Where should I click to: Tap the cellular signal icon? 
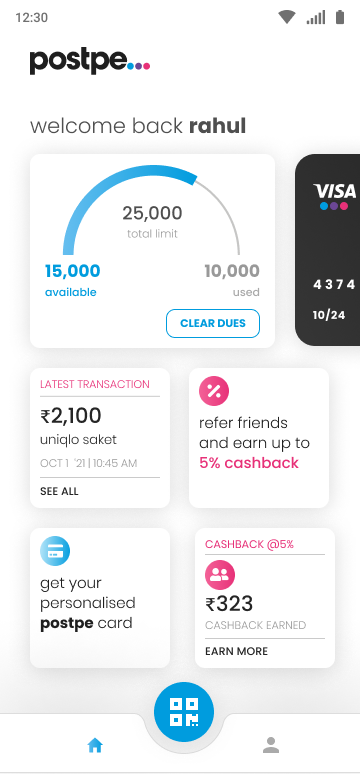(316, 18)
